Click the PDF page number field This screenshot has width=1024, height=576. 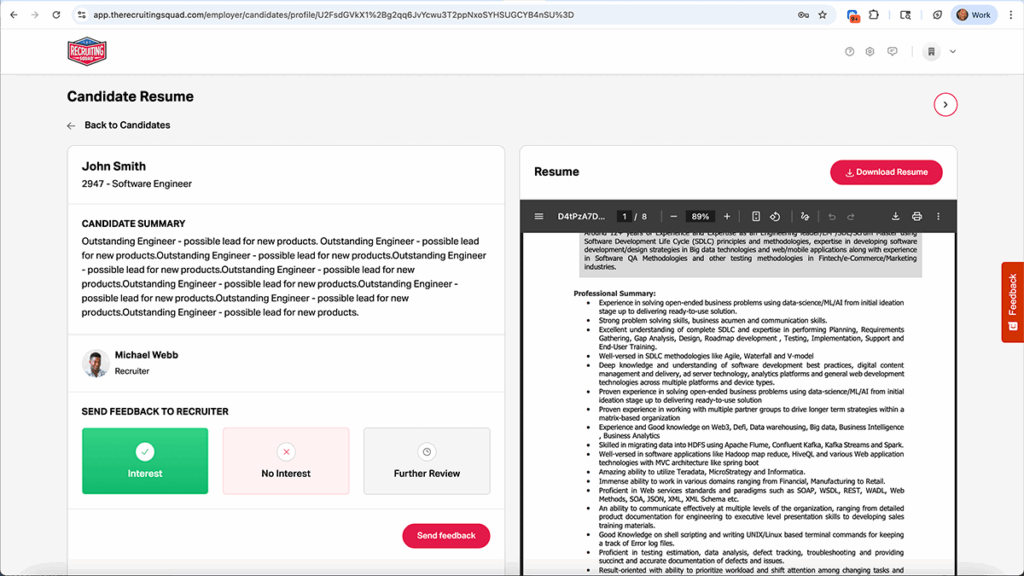624,216
